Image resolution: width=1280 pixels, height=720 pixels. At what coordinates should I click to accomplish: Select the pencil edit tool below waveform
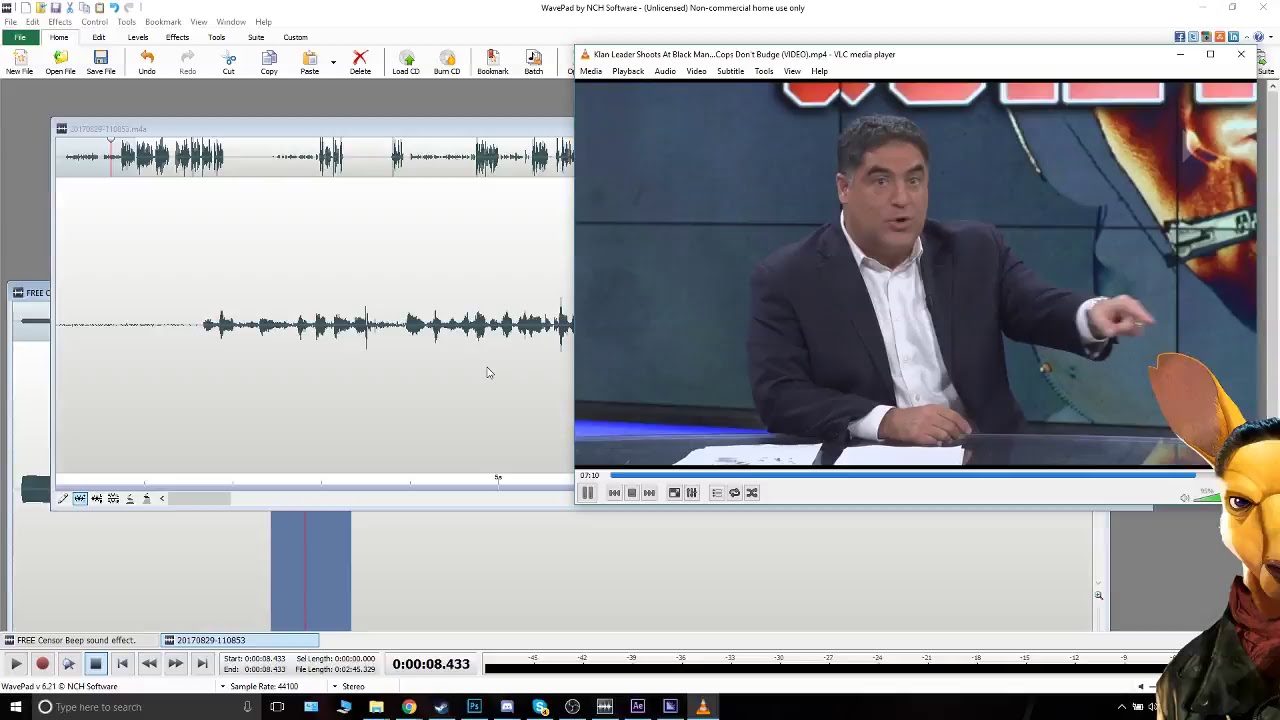(x=62, y=498)
